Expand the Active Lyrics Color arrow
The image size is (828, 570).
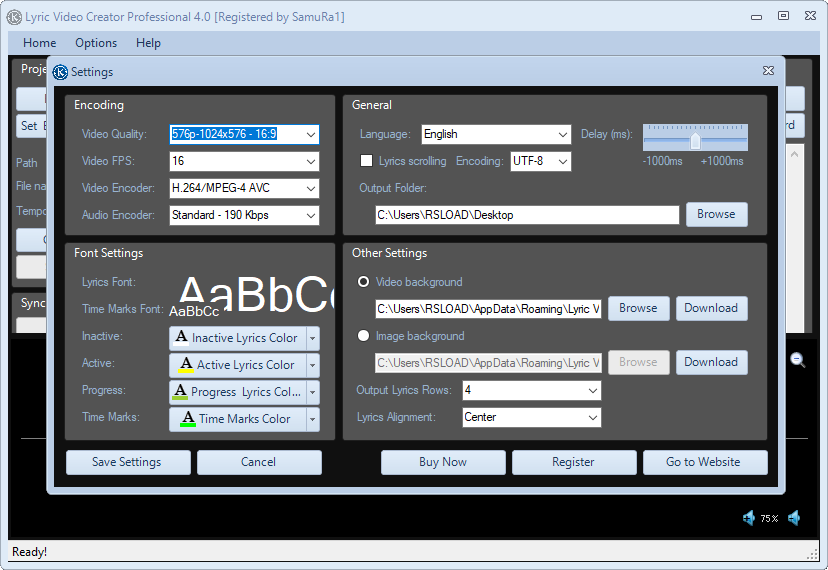coord(313,365)
